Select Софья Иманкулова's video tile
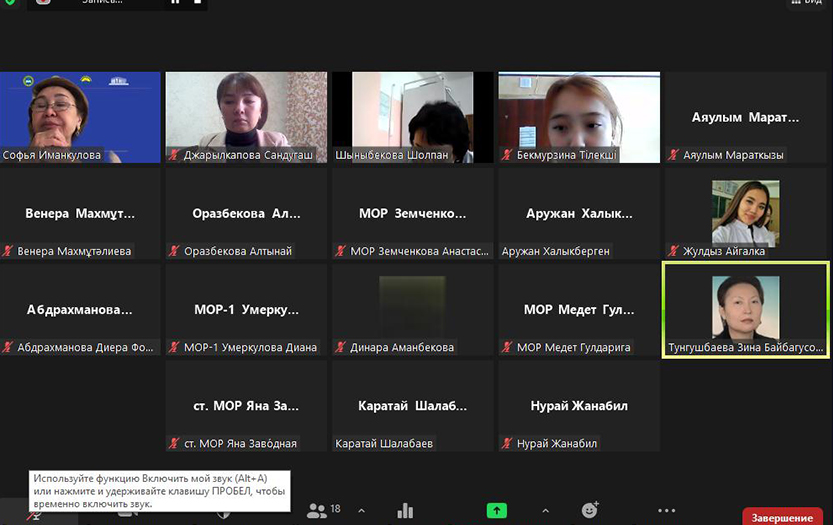Screen dimensions: 833x525 80,116
